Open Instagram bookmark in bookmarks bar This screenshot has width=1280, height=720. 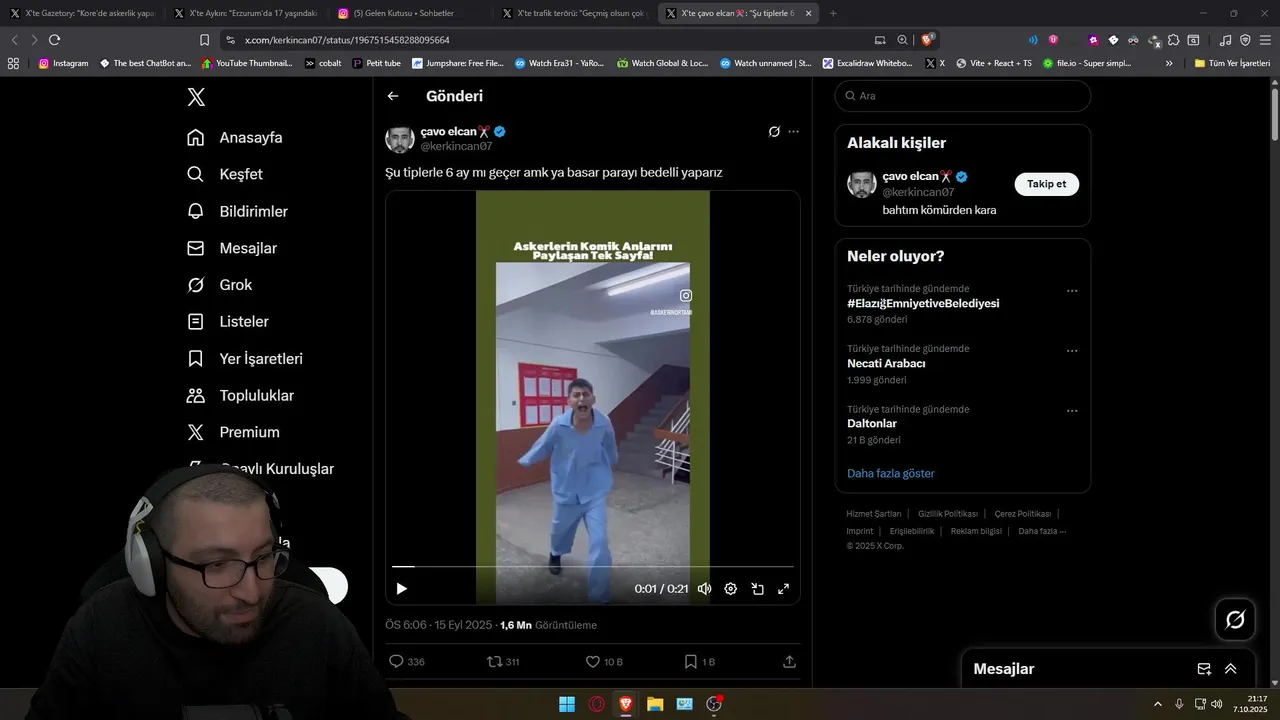64,63
